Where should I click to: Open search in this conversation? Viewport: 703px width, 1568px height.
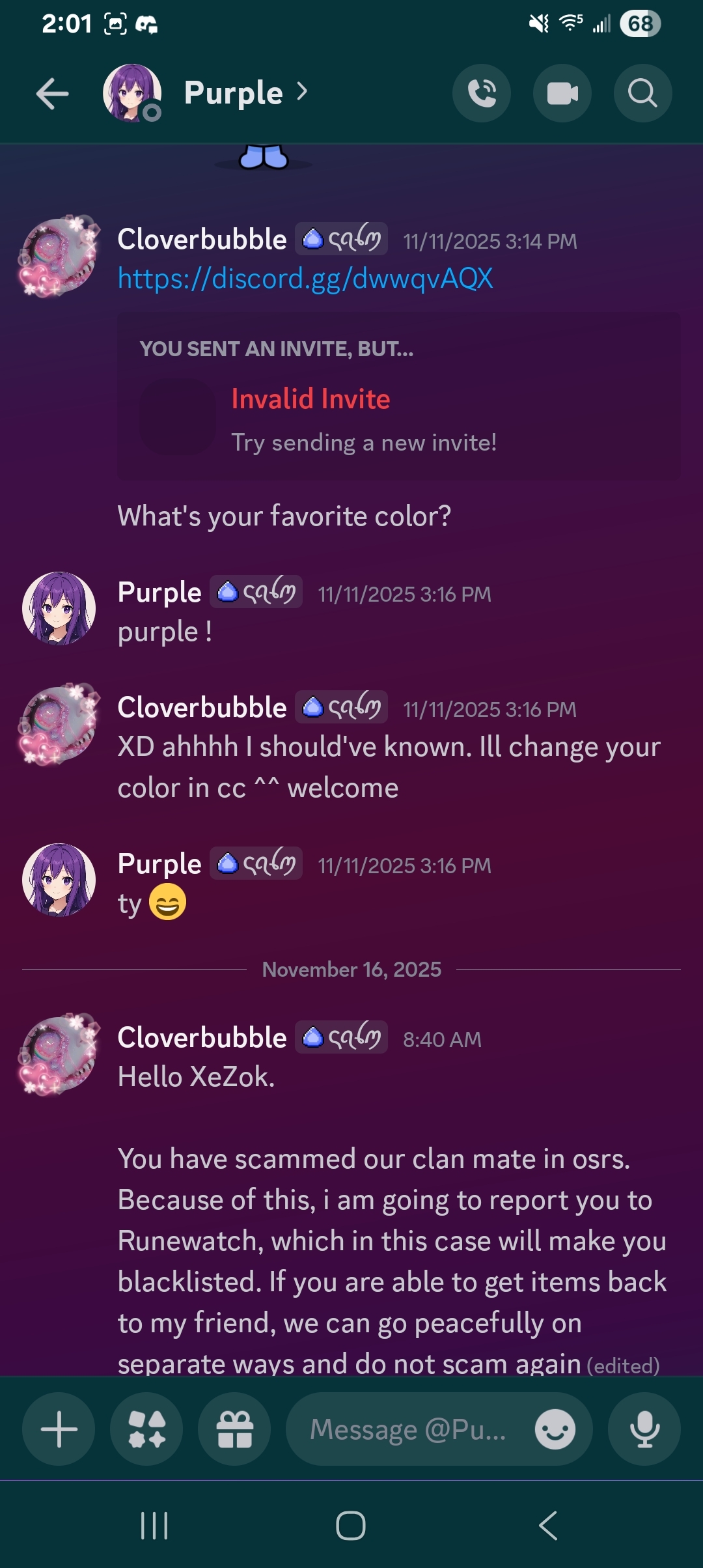click(x=642, y=94)
